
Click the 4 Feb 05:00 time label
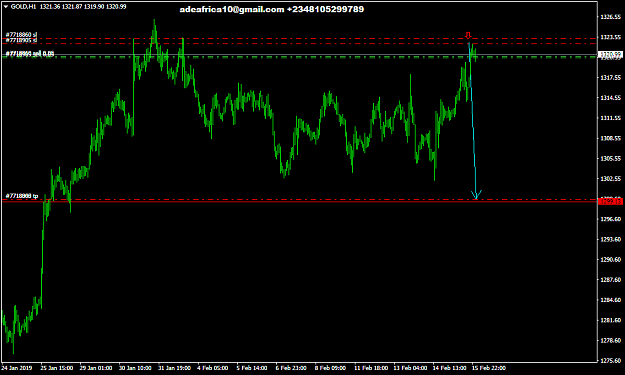pyautogui.click(x=213, y=368)
